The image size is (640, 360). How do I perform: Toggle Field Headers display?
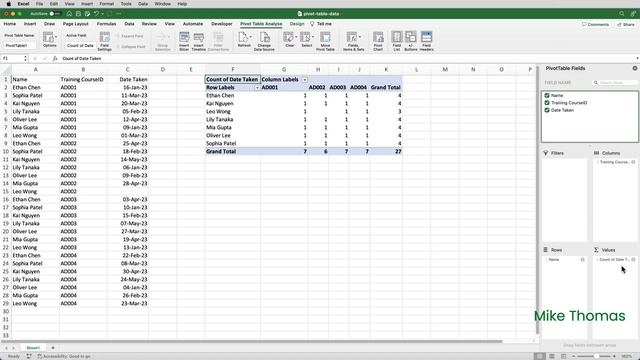pyautogui.click(x=427, y=41)
